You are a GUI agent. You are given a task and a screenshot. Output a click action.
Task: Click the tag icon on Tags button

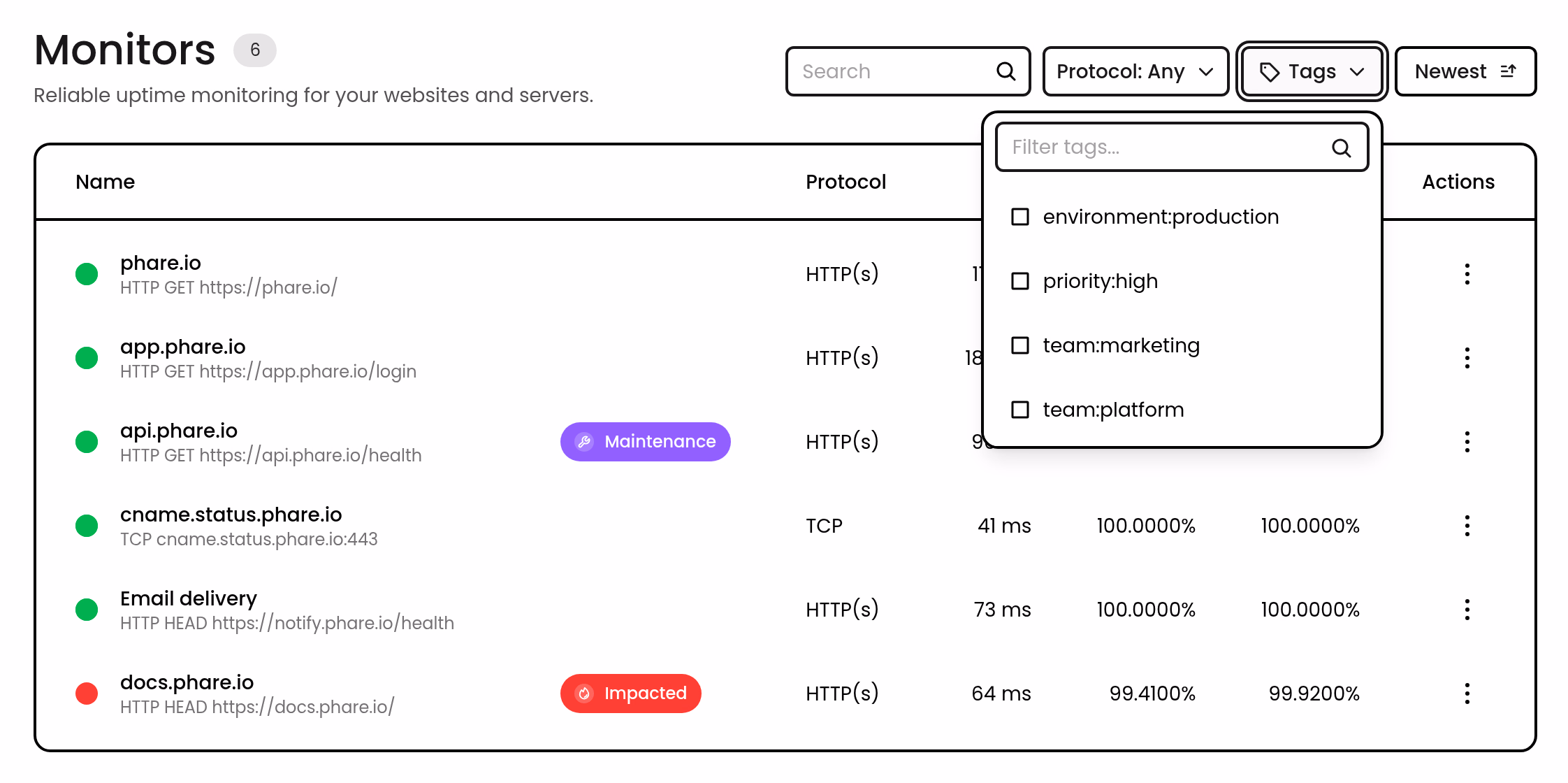(x=1269, y=72)
